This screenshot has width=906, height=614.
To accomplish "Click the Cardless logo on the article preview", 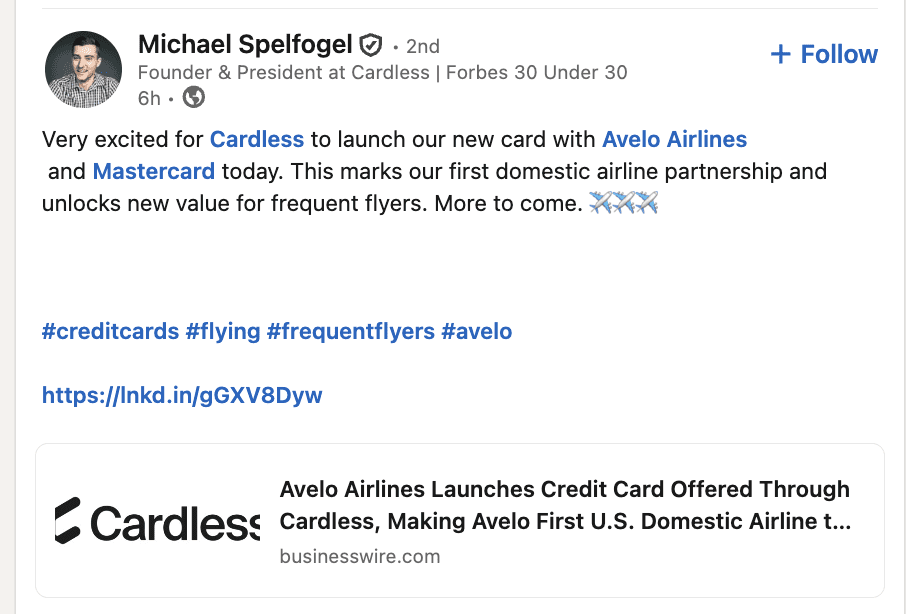I will [157, 518].
